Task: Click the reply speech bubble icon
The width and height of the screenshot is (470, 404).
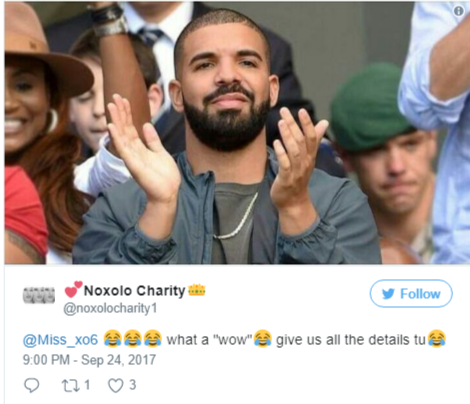Action: coord(32,385)
